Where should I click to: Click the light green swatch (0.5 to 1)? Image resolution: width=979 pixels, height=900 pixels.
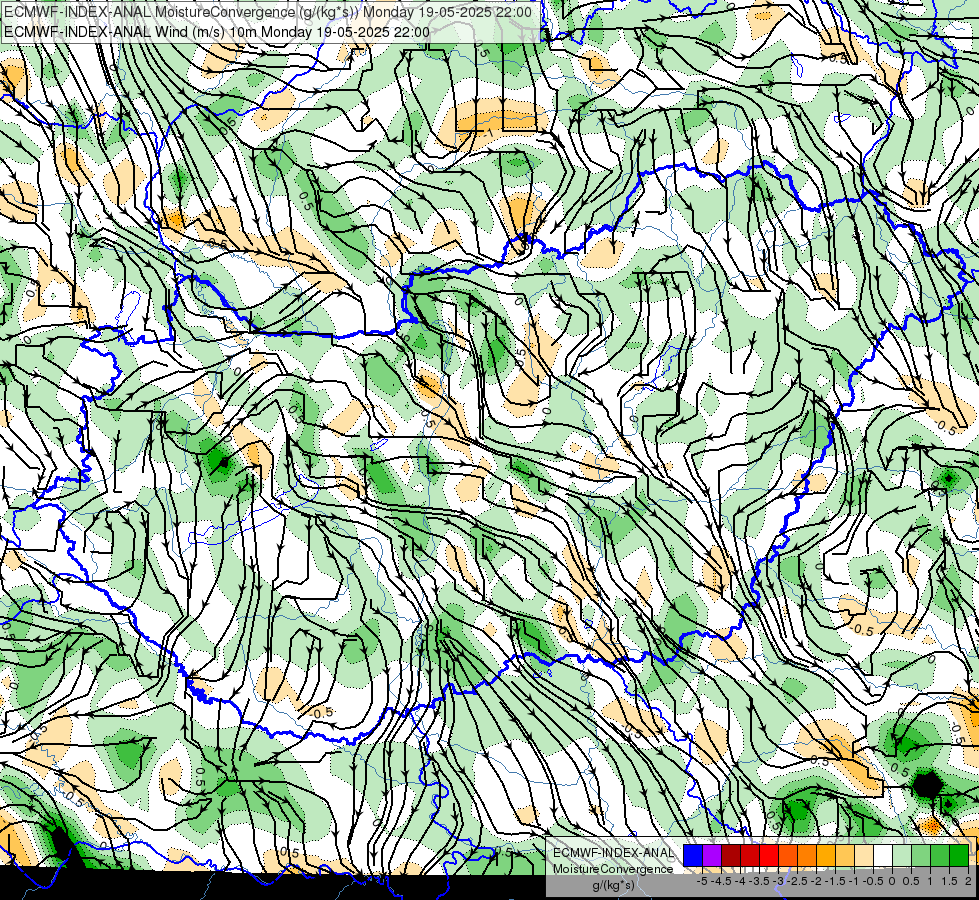tap(921, 855)
